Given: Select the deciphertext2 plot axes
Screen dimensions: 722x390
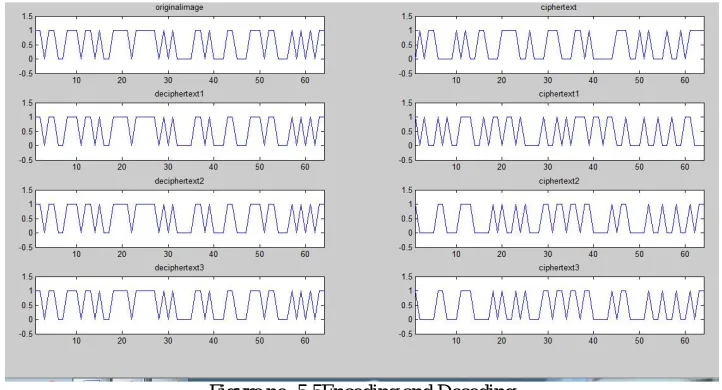Looking at the screenshot, I should click(x=180, y=218).
